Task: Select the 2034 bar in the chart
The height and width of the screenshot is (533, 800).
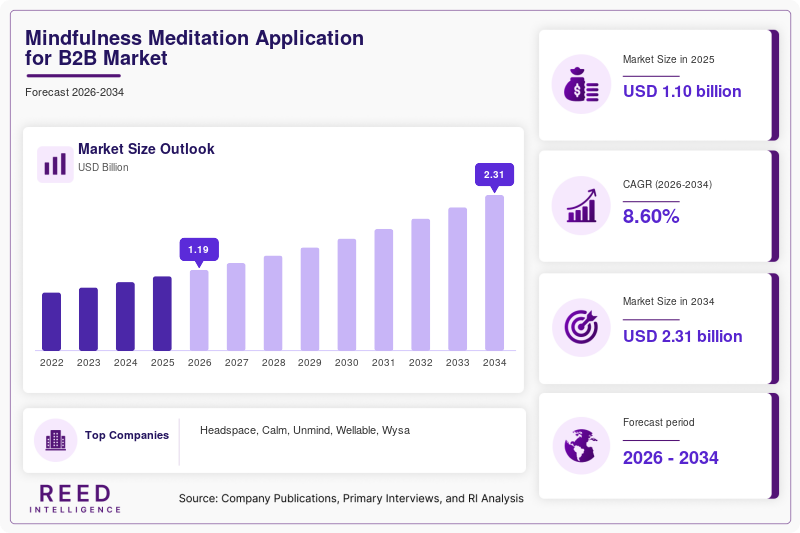Action: (494, 273)
